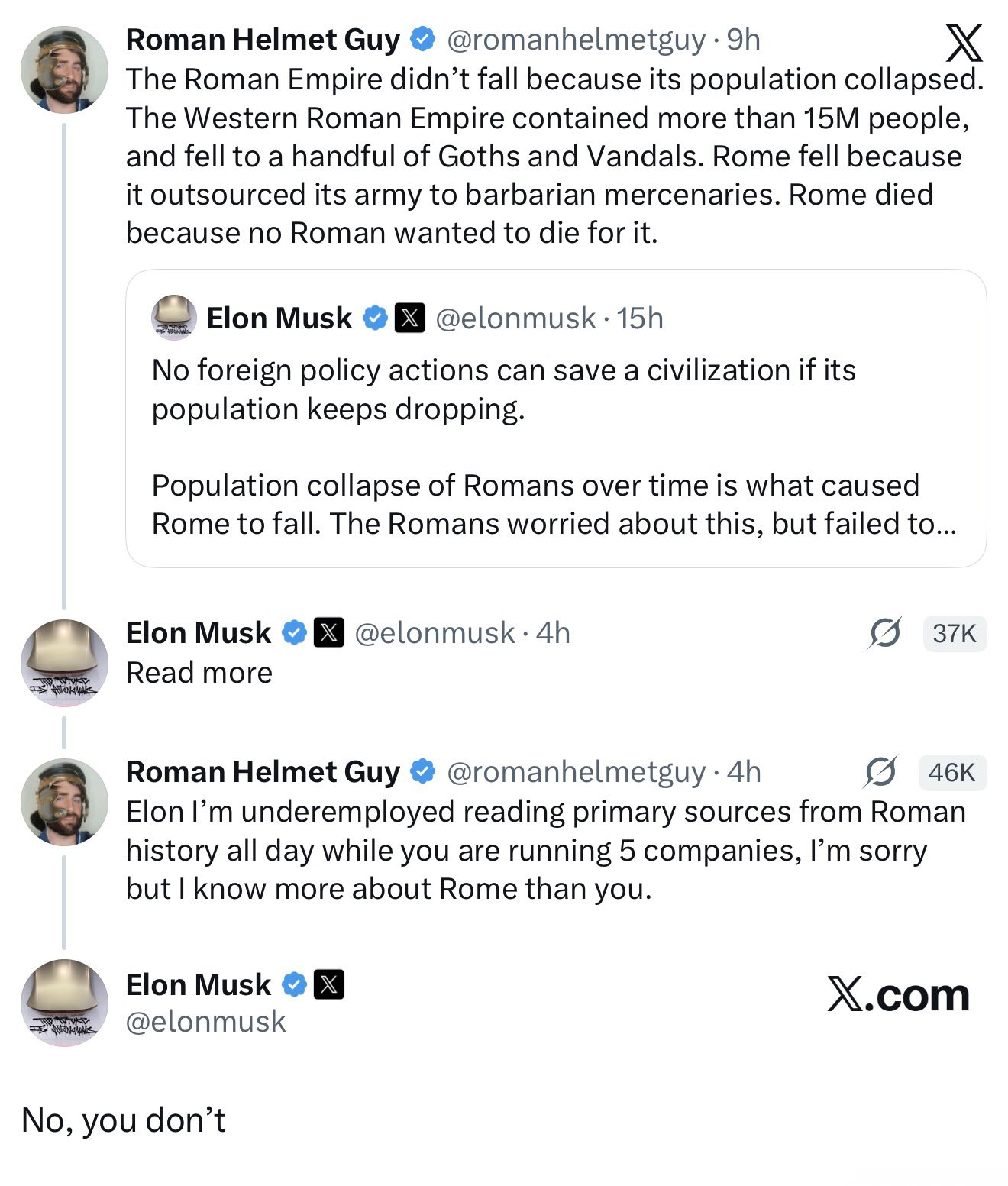Open @elonmusk handle on final tweet
The width and height of the screenshot is (1008, 1186).
[x=205, y=1022]
